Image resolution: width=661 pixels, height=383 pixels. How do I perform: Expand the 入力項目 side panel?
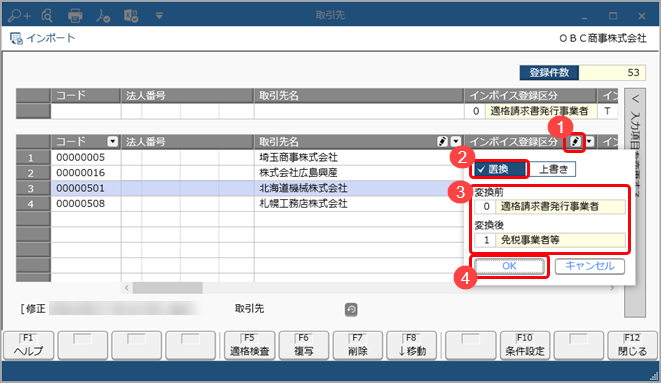[636, 99]
